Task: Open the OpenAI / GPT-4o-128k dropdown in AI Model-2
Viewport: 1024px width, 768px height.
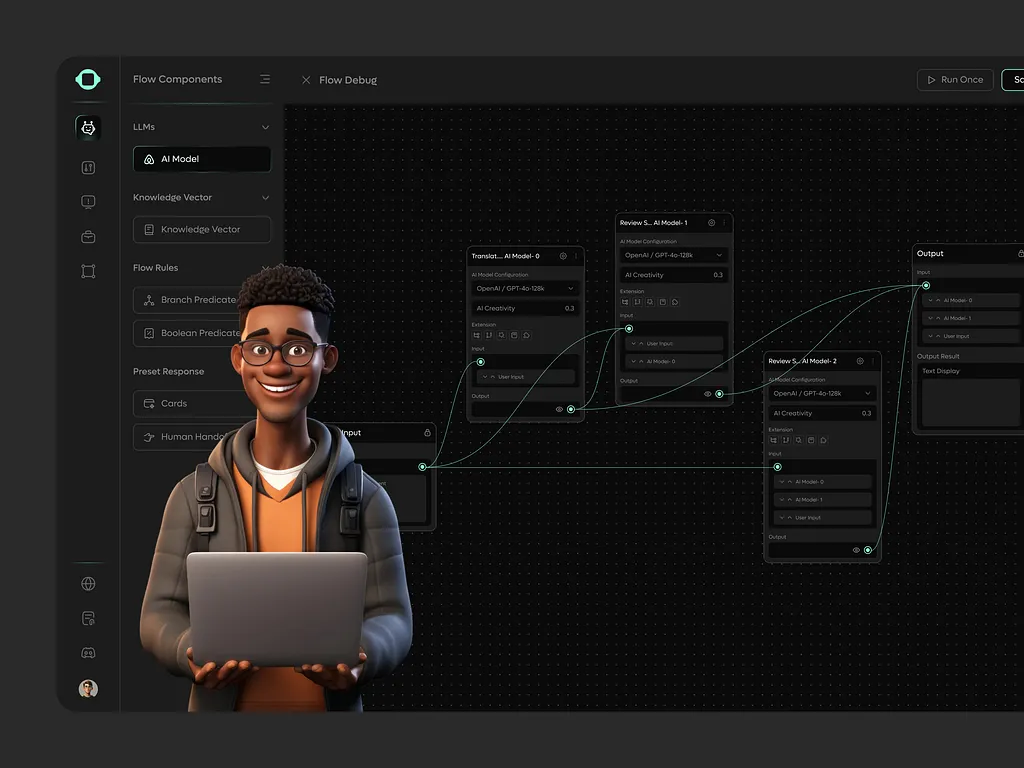Action: [822, 393]
